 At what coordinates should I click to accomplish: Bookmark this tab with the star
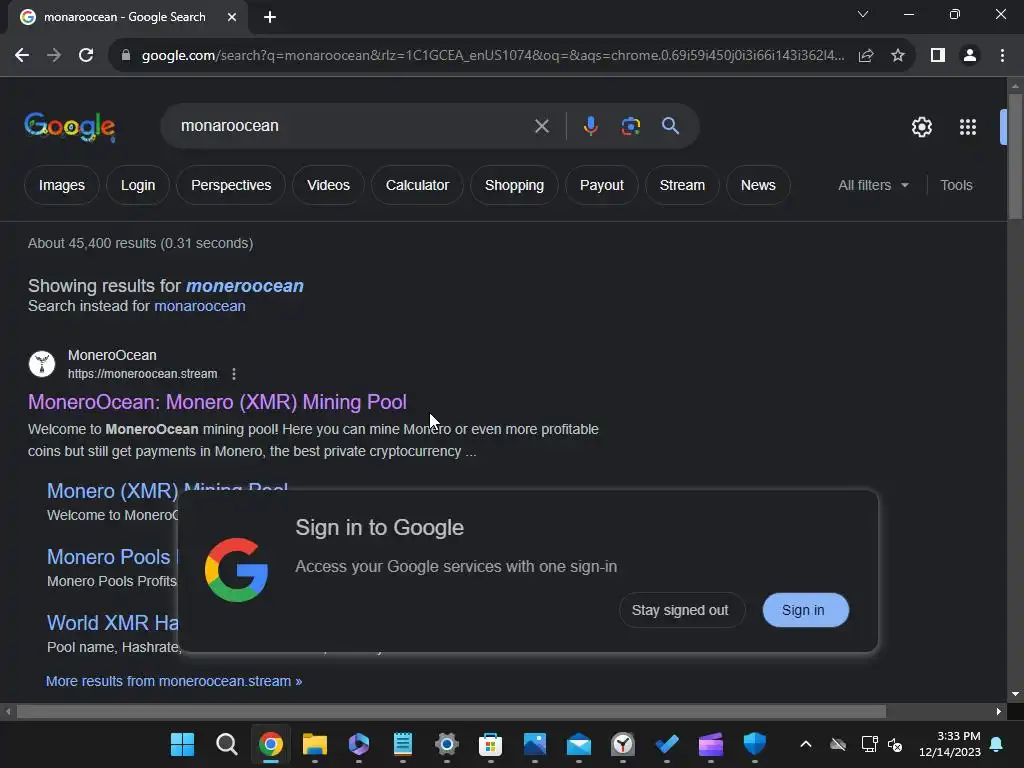coord(898,56)
